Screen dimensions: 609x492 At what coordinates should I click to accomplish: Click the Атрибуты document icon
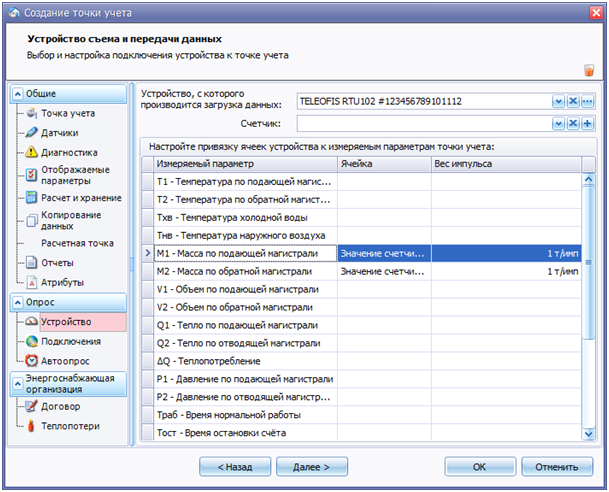coord(31,283)
